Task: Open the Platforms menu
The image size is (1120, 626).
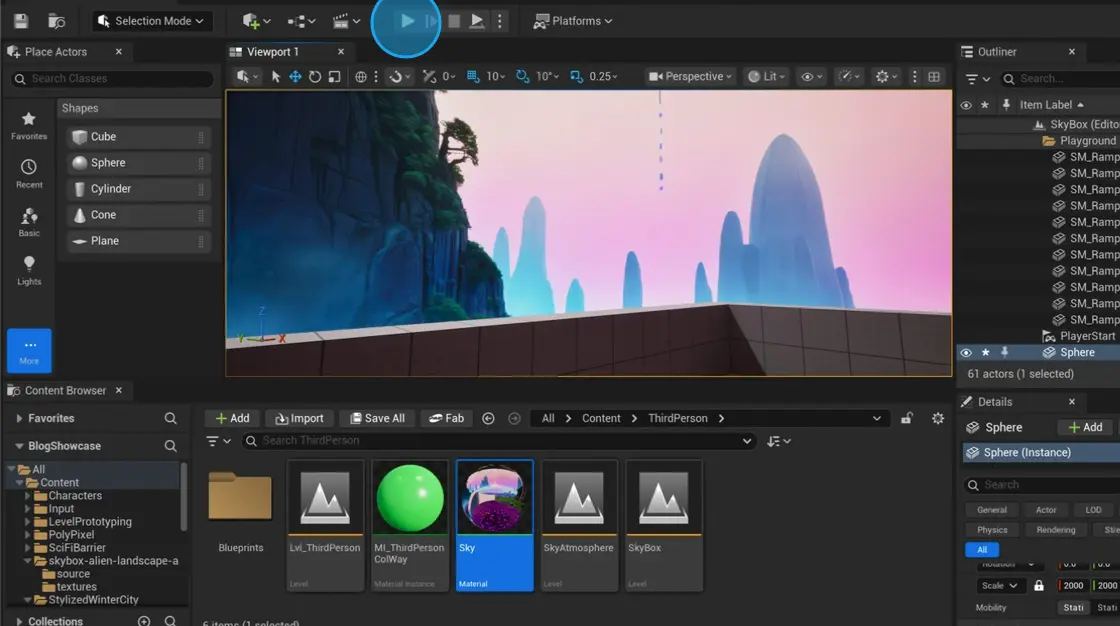Action: tap(572, 20)
